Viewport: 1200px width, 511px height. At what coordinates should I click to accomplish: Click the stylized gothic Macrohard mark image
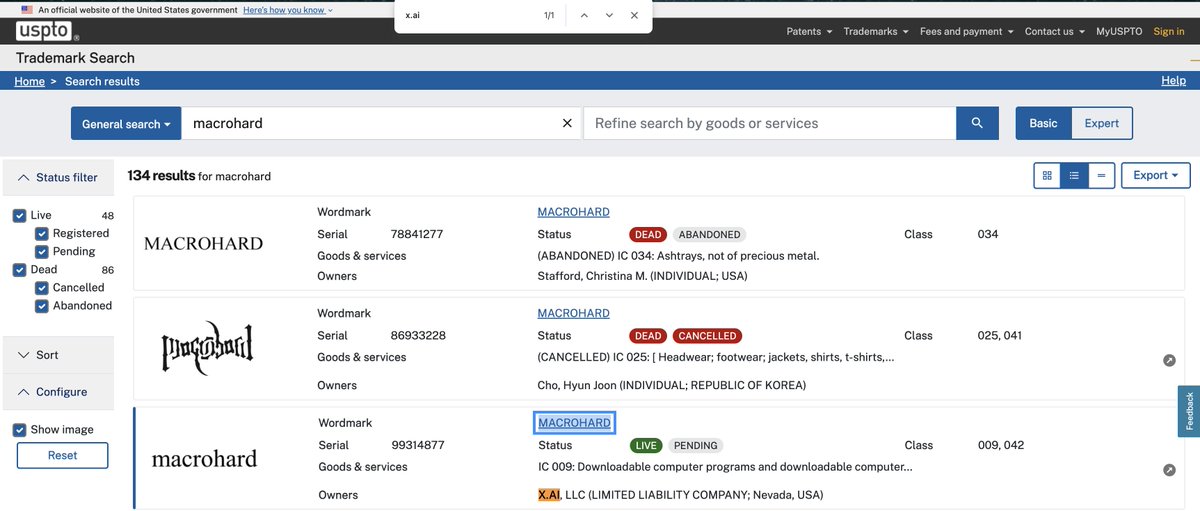[x=207, y=346]
